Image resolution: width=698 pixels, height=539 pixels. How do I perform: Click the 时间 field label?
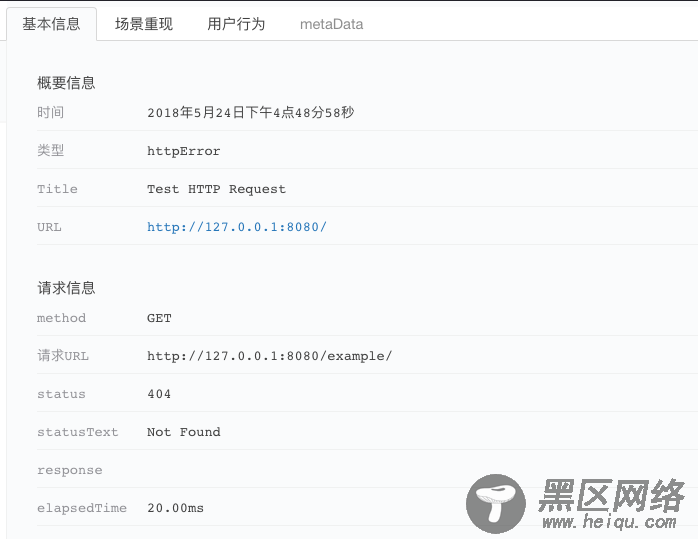pos(50,113)
